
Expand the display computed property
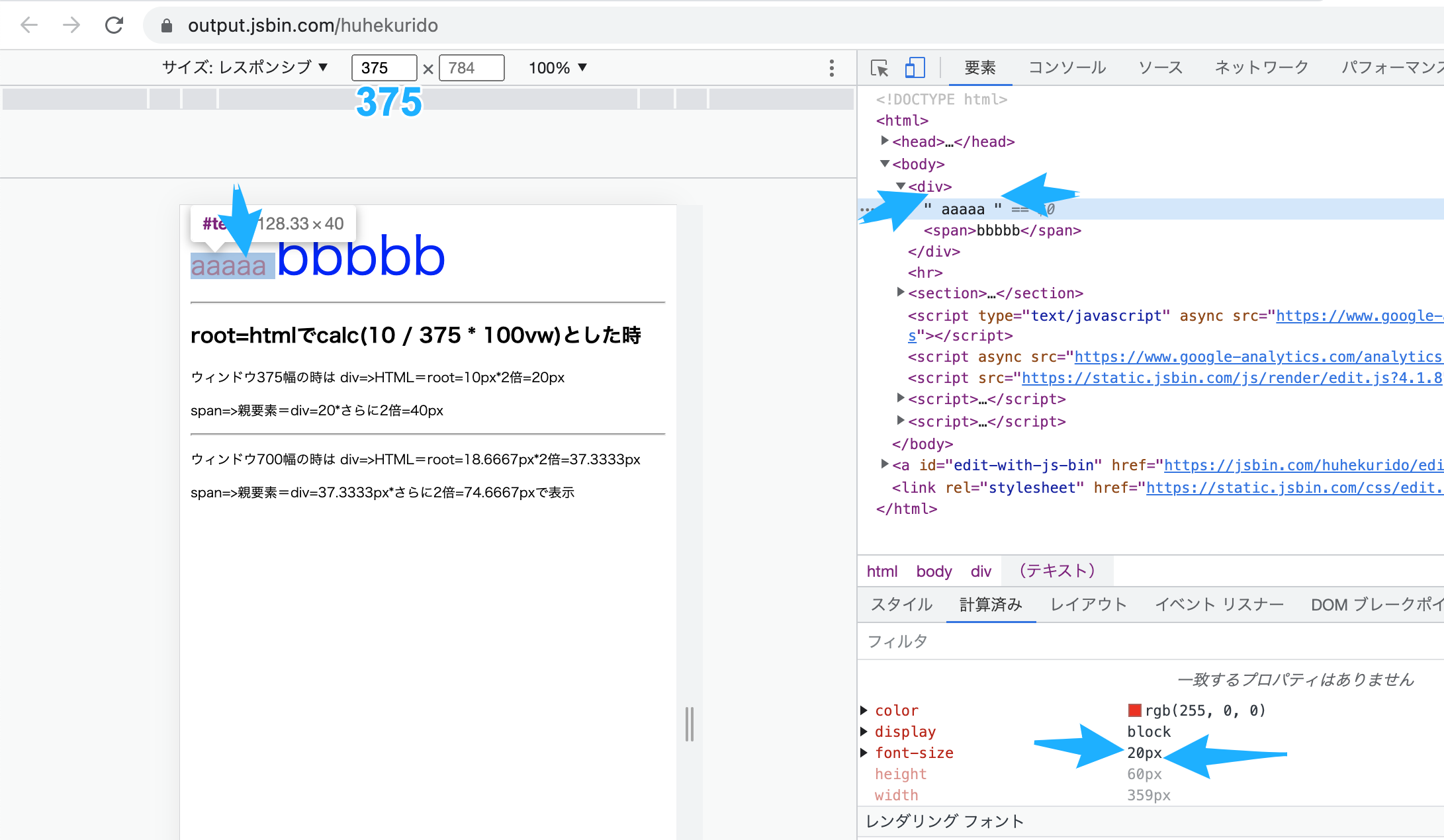[x=864, y=732]
